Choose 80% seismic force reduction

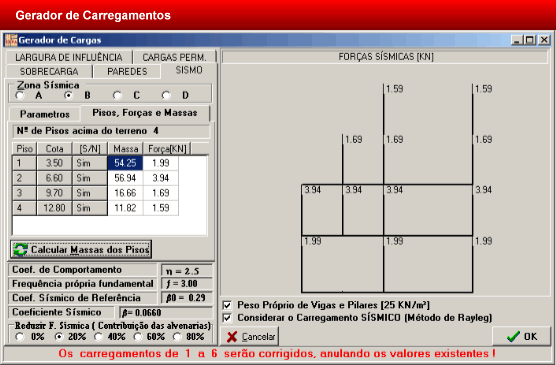(177, 337)
